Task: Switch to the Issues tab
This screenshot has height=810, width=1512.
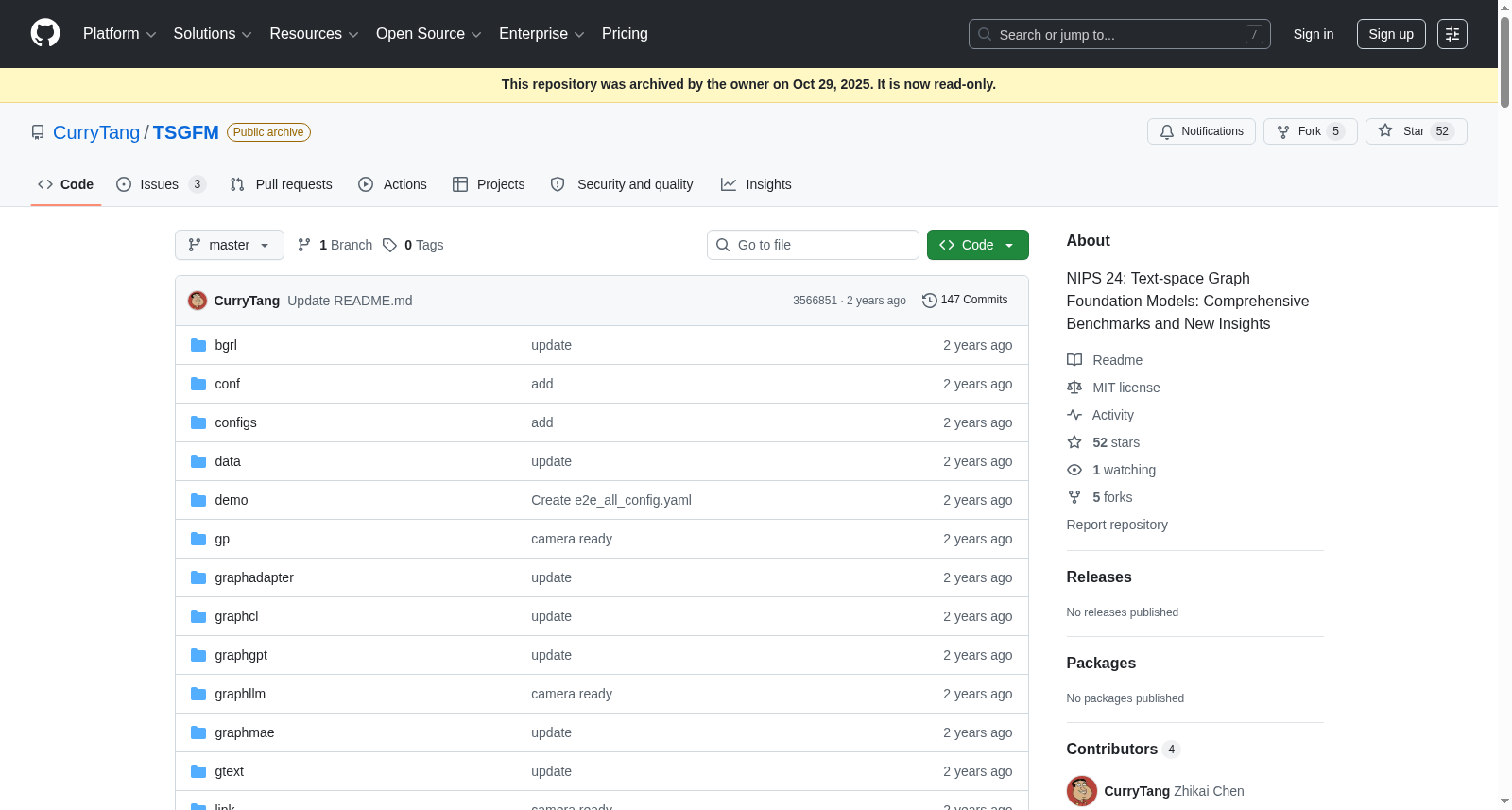Action: point(161,184)
